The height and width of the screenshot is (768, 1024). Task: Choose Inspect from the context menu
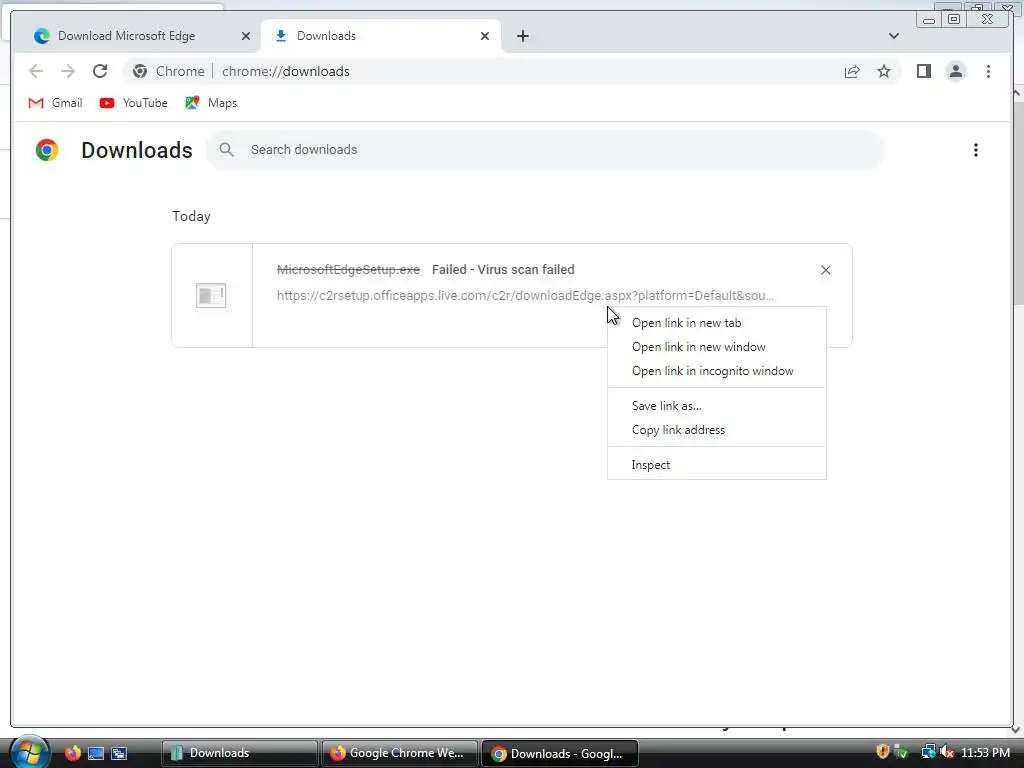[x=716, y=465]
